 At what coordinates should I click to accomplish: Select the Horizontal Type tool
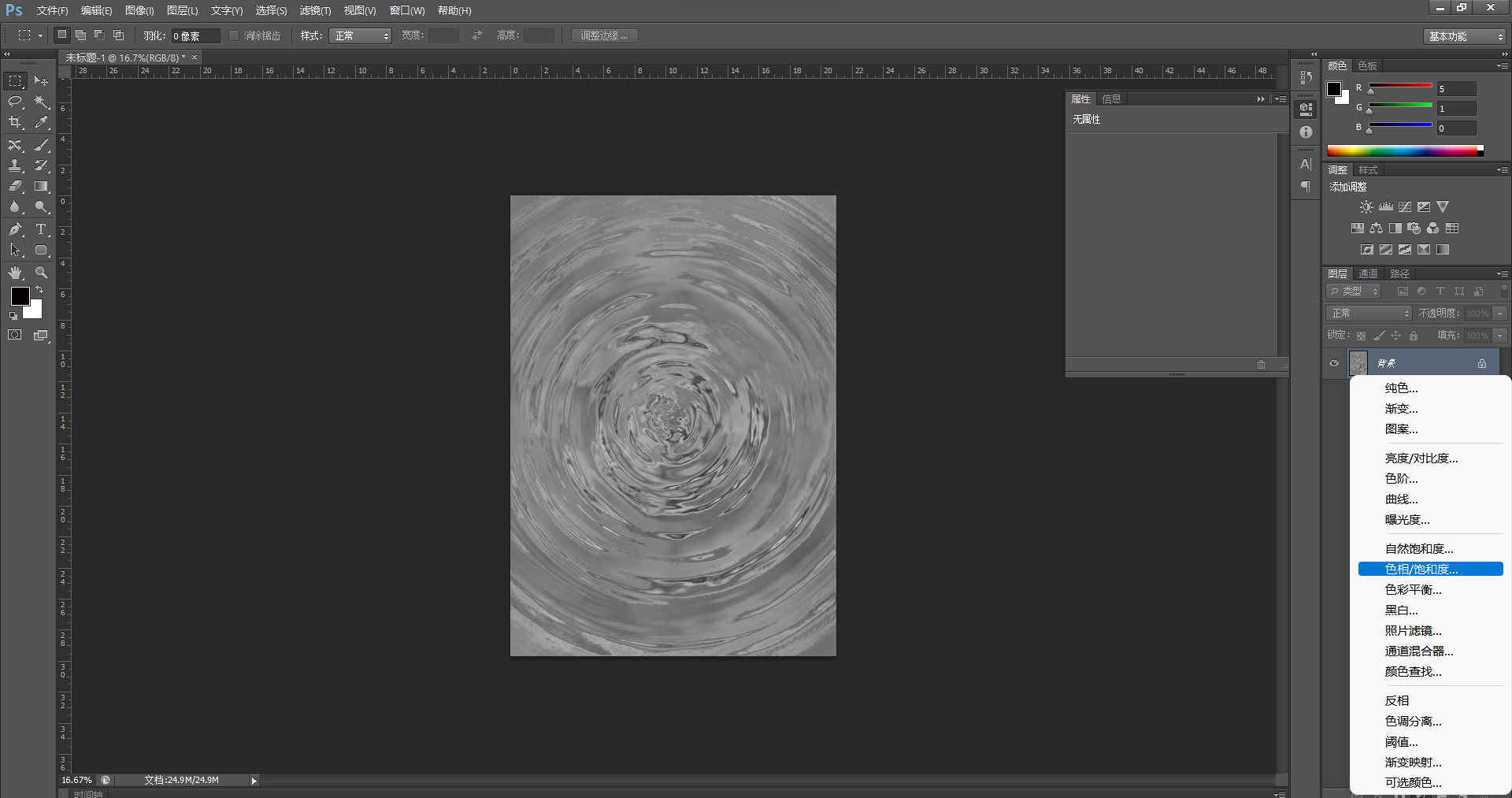(41, 229)
